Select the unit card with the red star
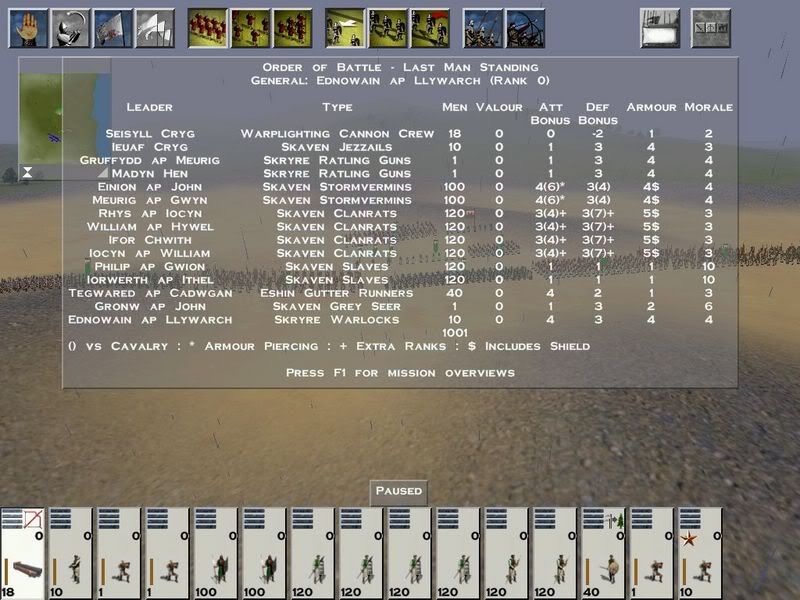 tap(700, 554)
